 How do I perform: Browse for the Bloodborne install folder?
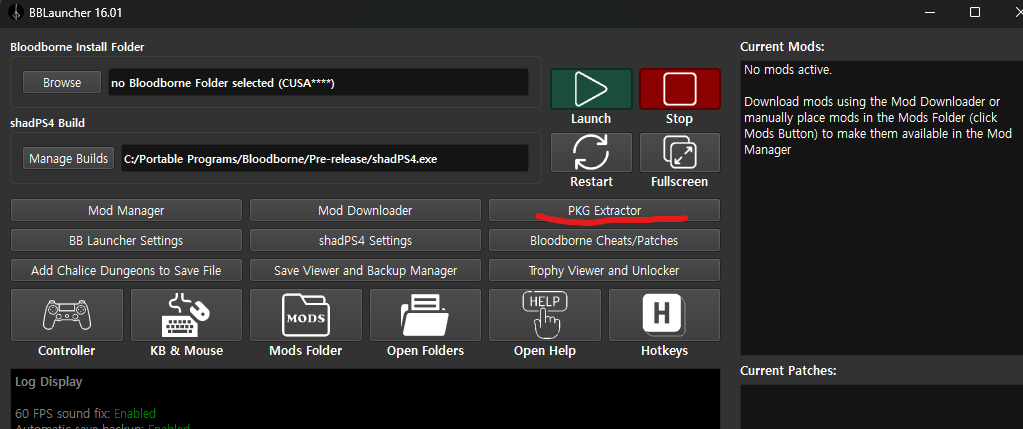[62, 83]
